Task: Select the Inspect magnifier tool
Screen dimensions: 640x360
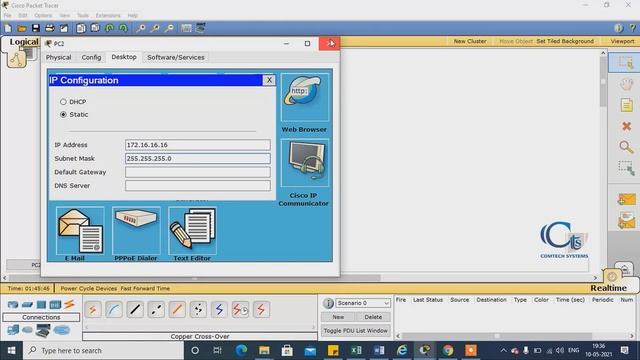Action: 626,147
